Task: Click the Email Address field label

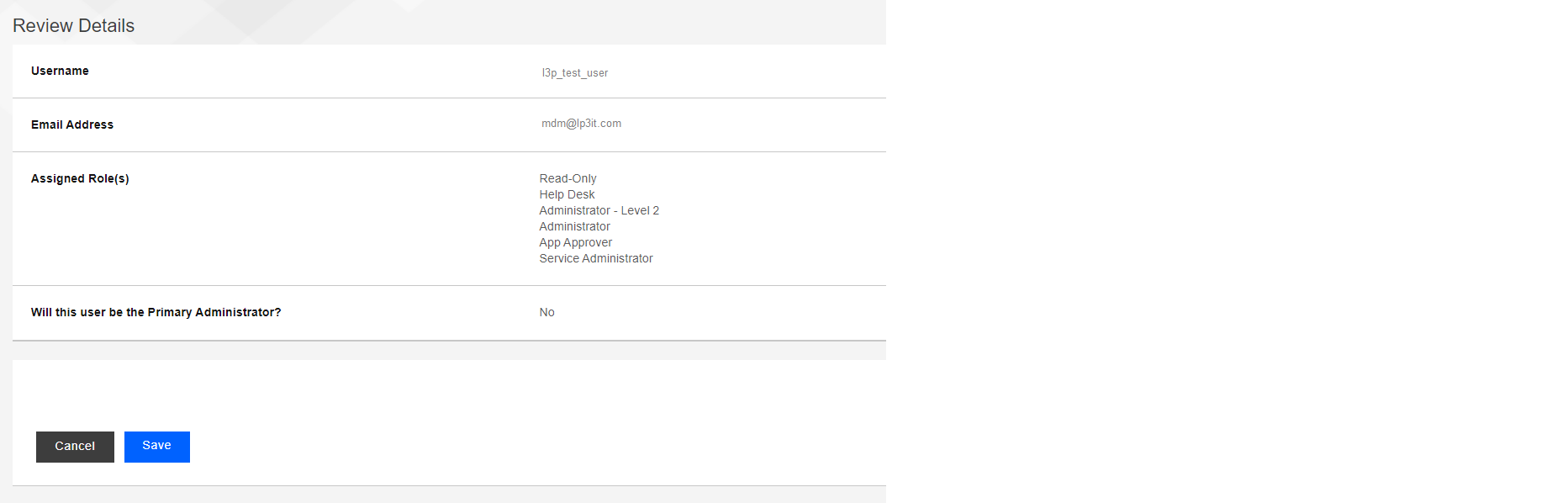Action: point(72,124)
